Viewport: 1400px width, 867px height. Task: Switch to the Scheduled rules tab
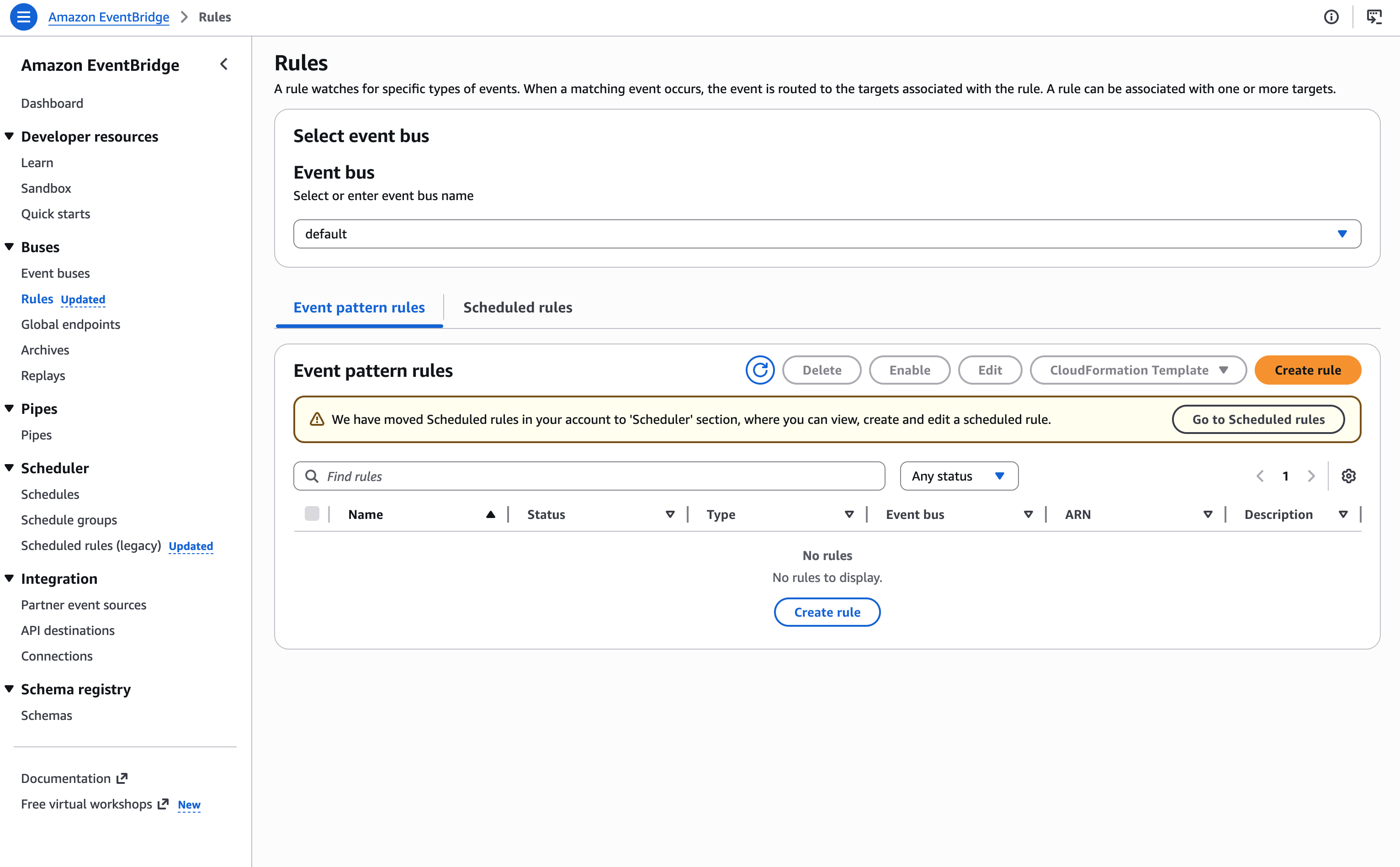517,307
